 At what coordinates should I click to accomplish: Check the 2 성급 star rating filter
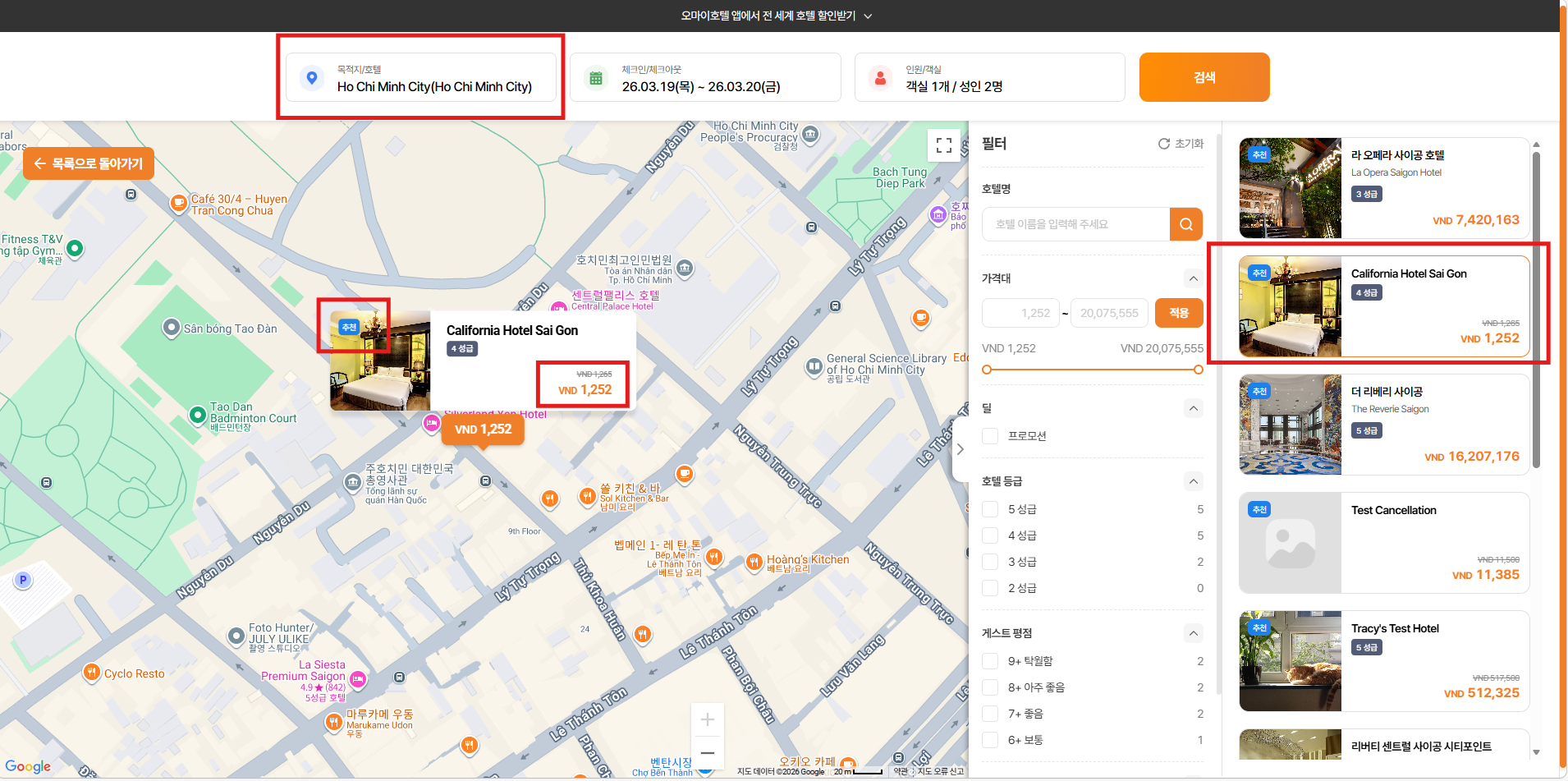tap(990, 588)
